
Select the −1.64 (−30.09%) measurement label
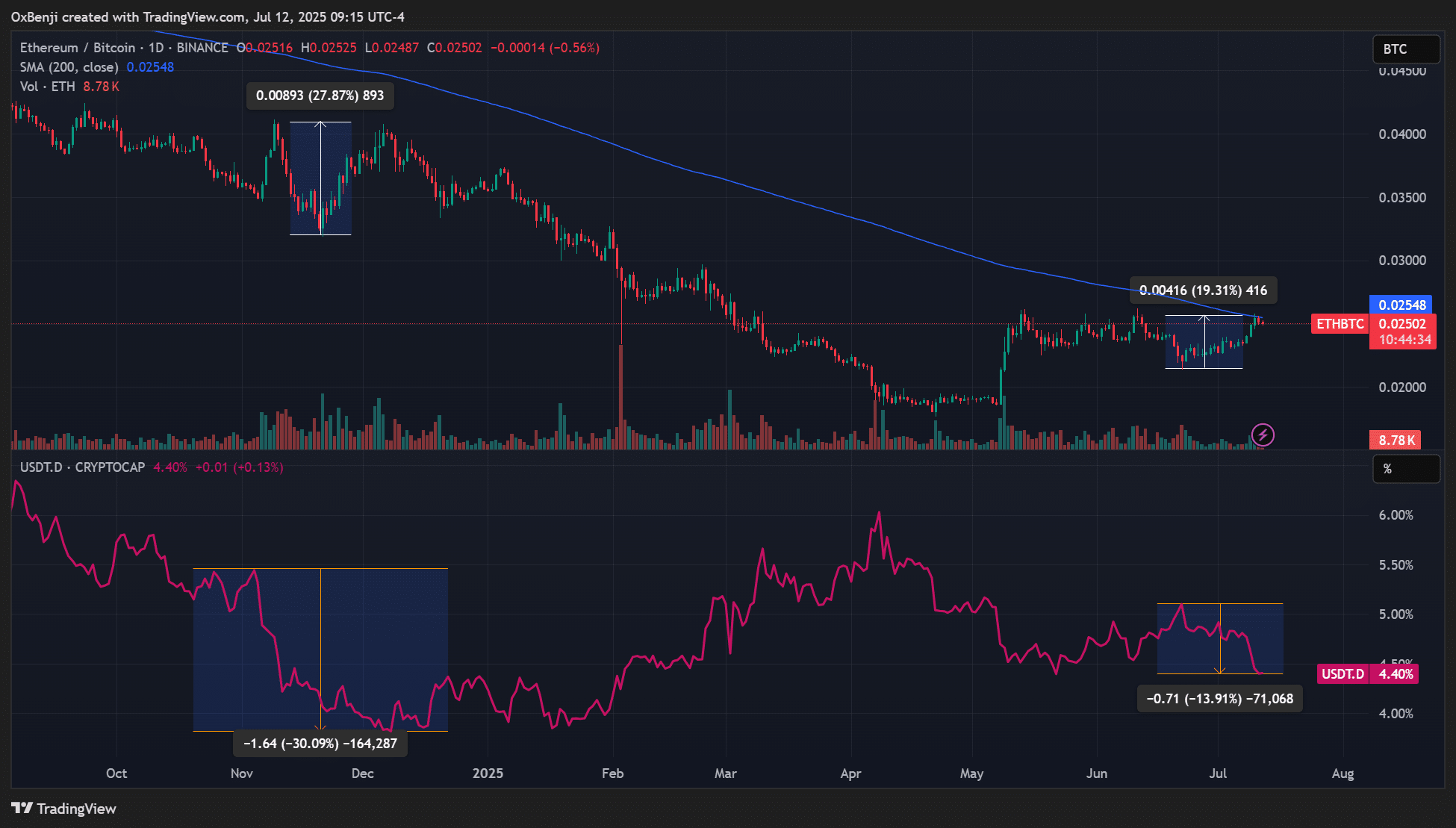pyautogui.click(x=320, y=744)
